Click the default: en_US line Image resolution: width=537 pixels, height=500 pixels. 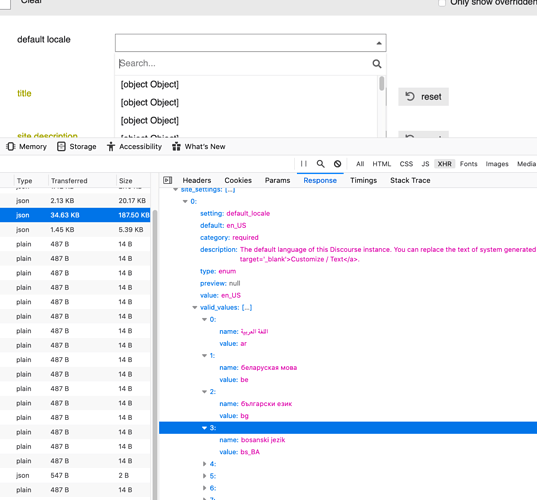click(x=223, y=225)
